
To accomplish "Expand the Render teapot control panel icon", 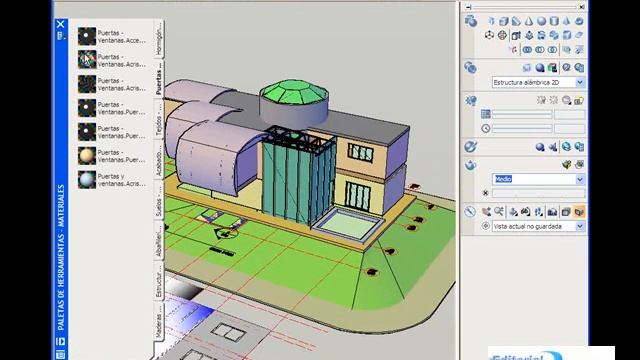I will pos(470,165).
